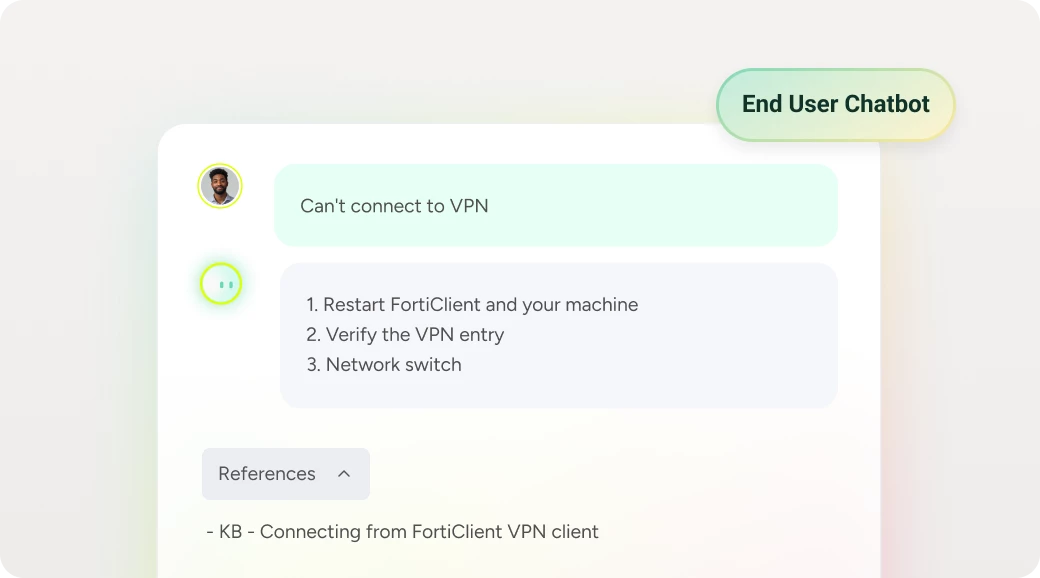Select the "Can't connect to VPN" message
The image size is (1040, 578).
click(394, 206)
